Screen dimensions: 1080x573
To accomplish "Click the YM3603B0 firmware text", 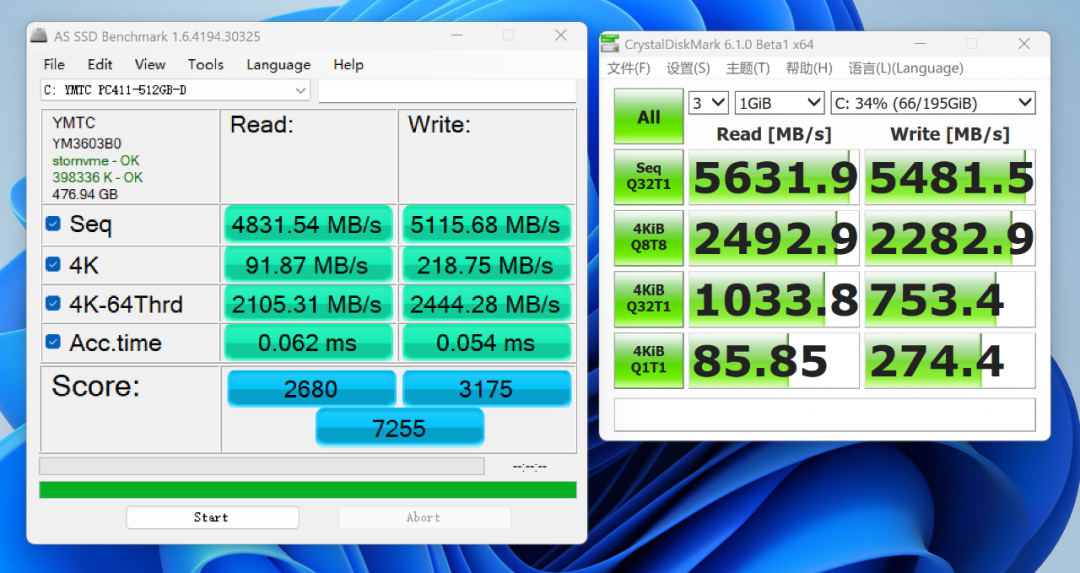I will tap(87, 143).
